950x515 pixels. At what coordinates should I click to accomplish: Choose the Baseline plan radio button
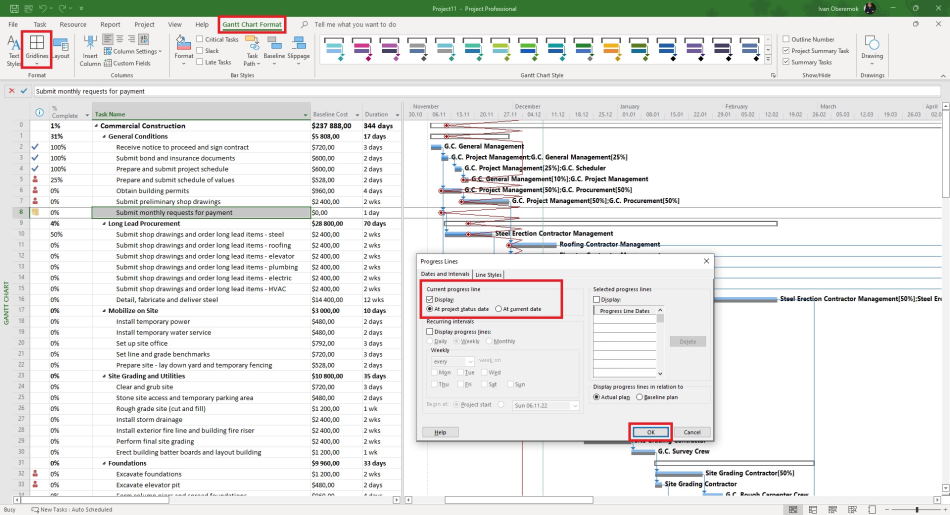(639, 397)
